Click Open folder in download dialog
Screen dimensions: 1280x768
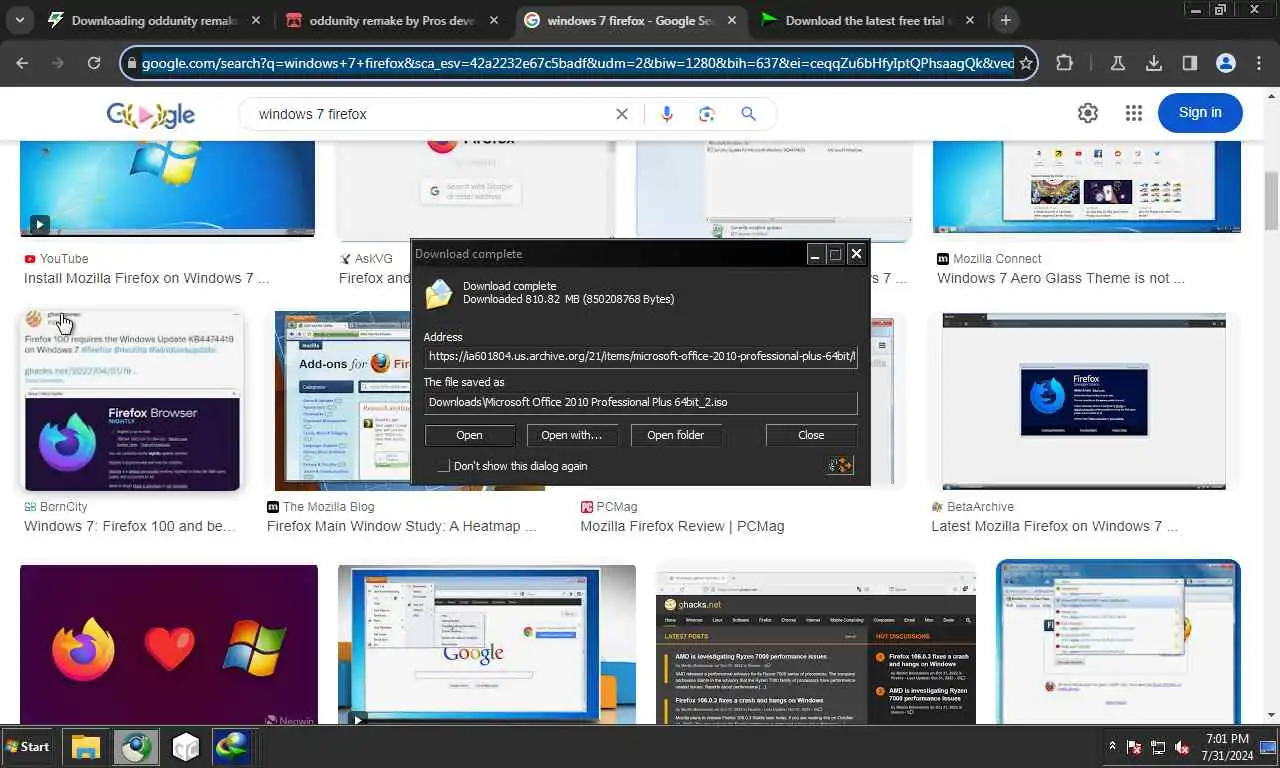675,435
